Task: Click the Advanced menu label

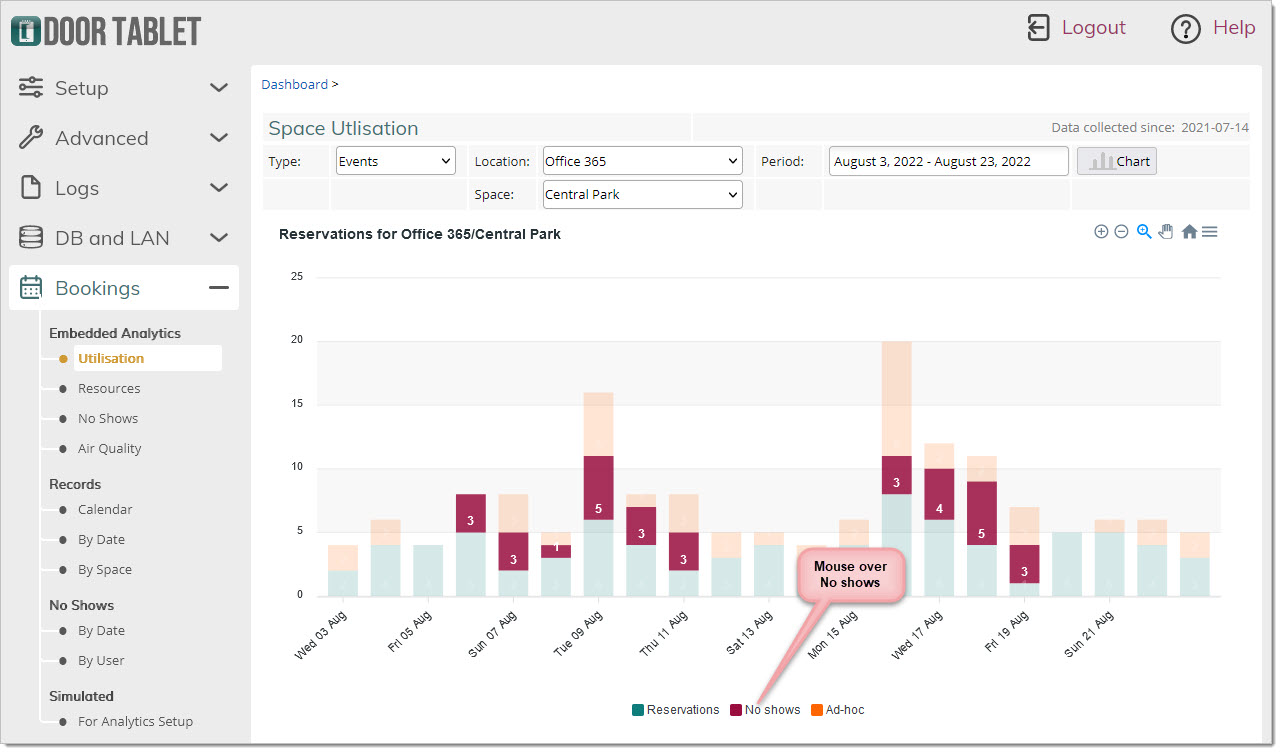Action: (x=102, y=138)
